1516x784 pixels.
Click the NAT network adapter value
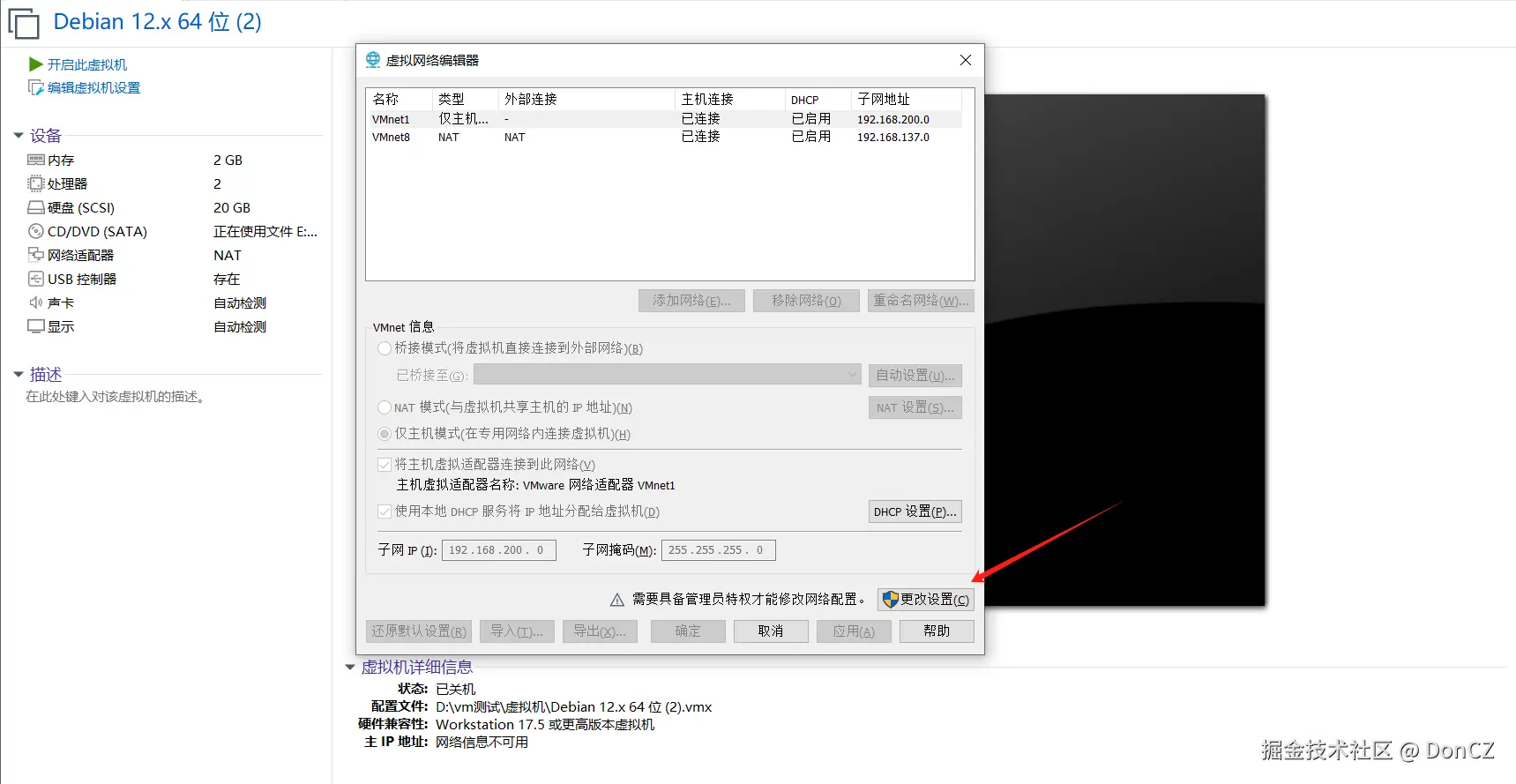coord(228,255)
